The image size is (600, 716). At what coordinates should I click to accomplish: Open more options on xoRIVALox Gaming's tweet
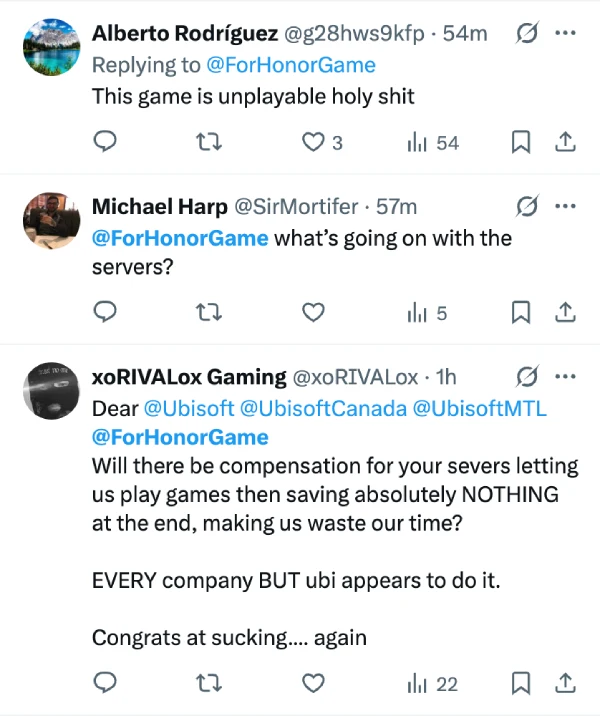(x=565, y=377)
